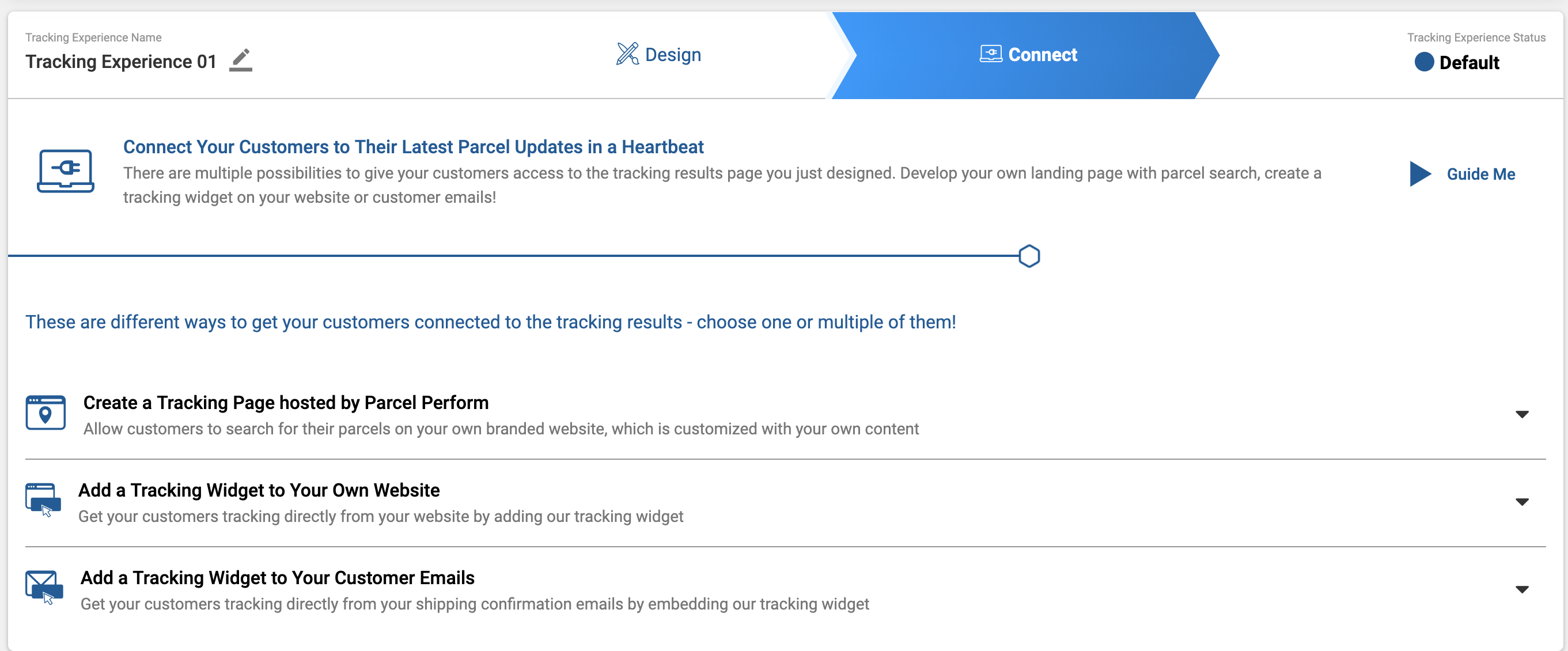This screenshot has height=651, width=1568.
Task: Click the pencil edit icon beside Tracking Experience 01
Action: click(240, 60)
